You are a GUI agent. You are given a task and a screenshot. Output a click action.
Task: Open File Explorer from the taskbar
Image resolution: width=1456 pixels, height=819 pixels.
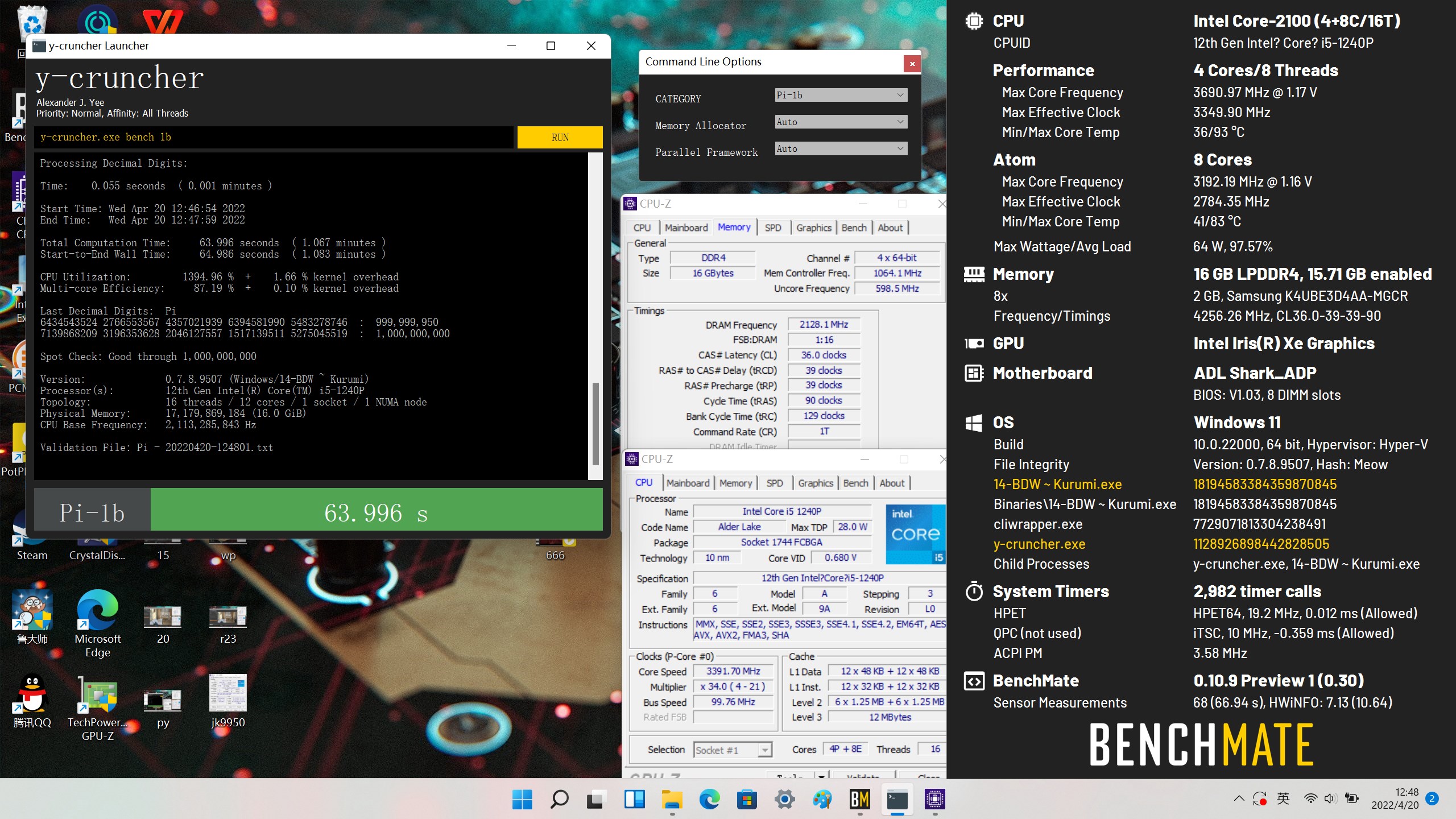click(672, 799)
